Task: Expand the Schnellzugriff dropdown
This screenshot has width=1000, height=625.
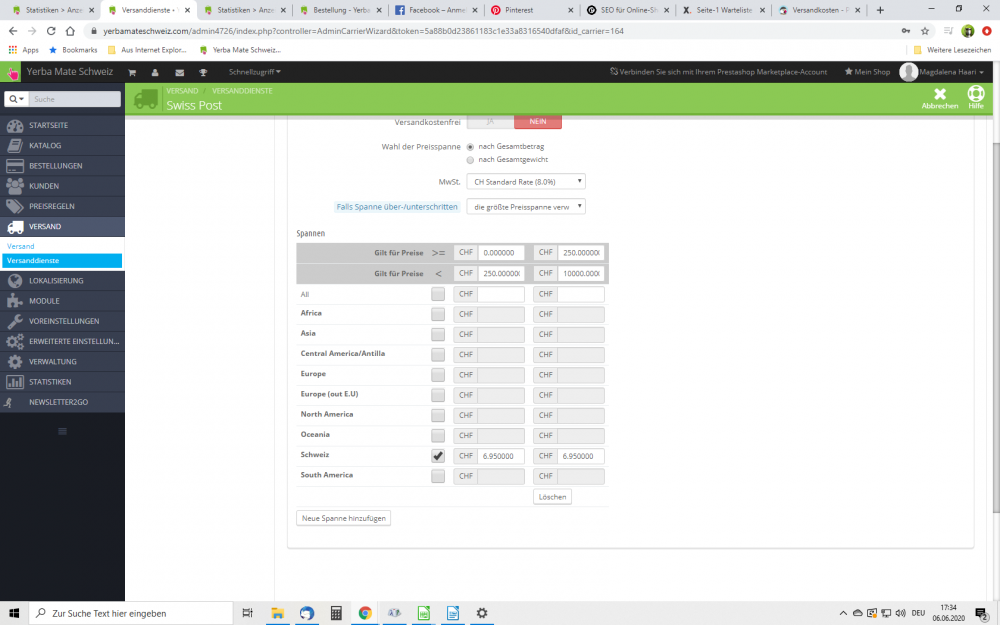Action: [254, 72]
